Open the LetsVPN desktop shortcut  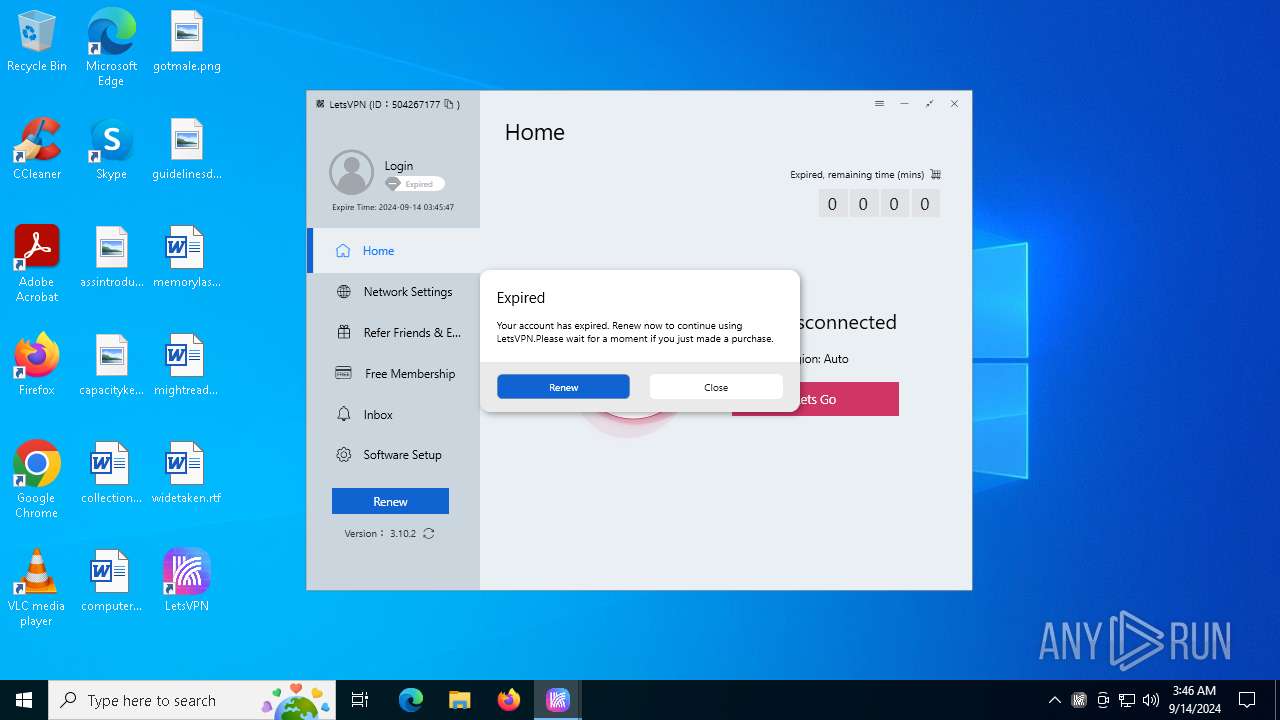(186, 581)
